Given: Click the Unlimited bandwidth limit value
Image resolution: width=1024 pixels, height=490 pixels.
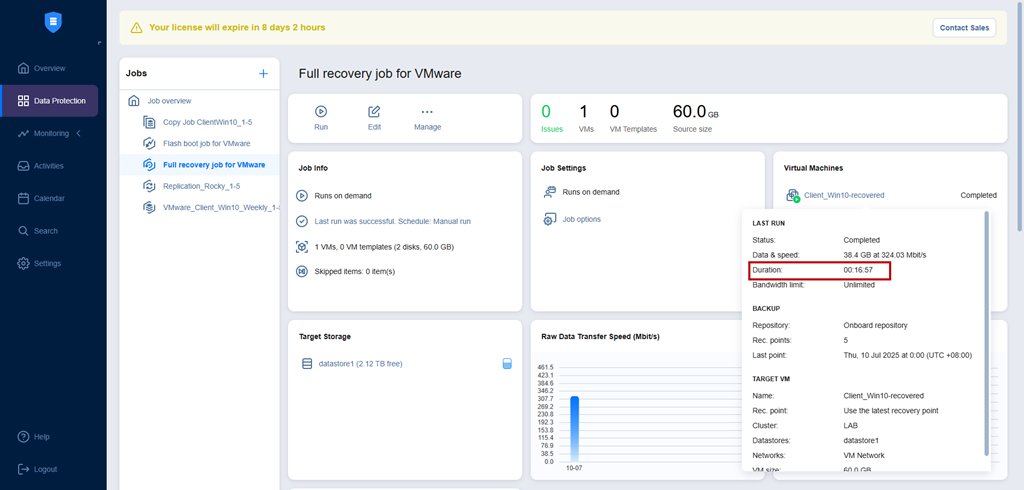Looking at the screenshot, I should tap(859, 285).
